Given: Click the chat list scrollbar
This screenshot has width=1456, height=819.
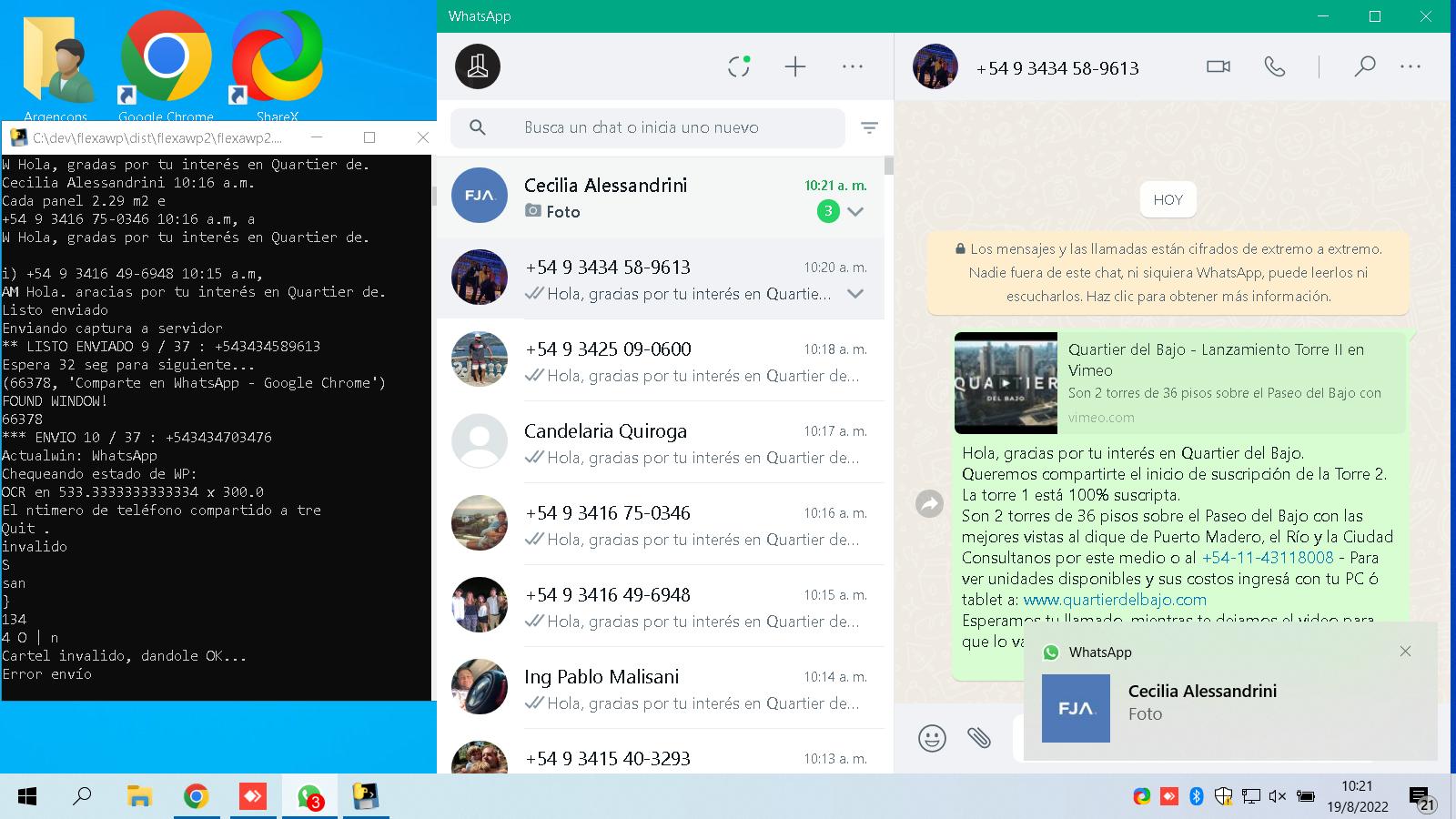Looking at the screenshot, I should 888,166.
